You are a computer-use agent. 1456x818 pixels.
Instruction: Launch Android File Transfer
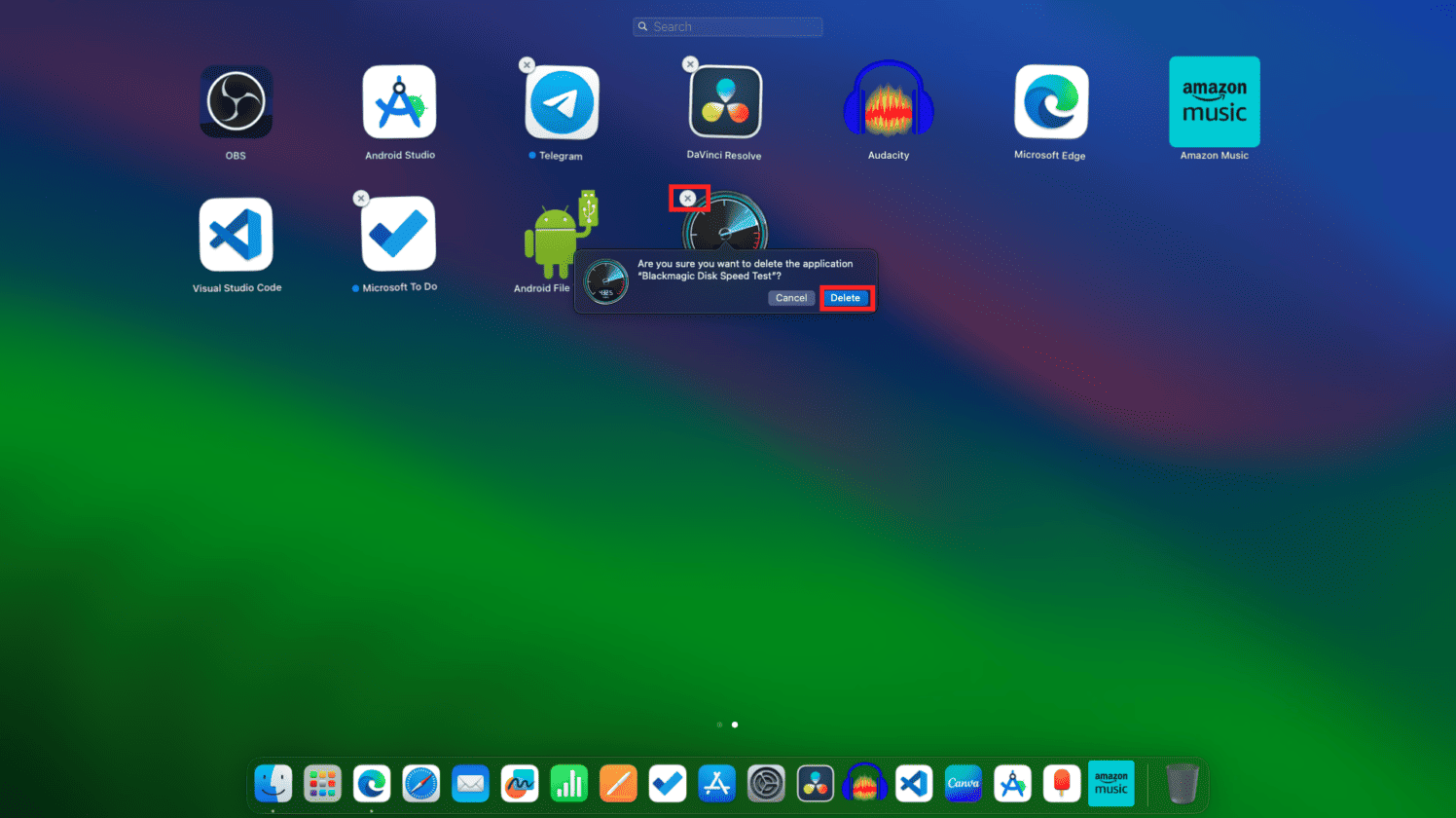point(560,235)
